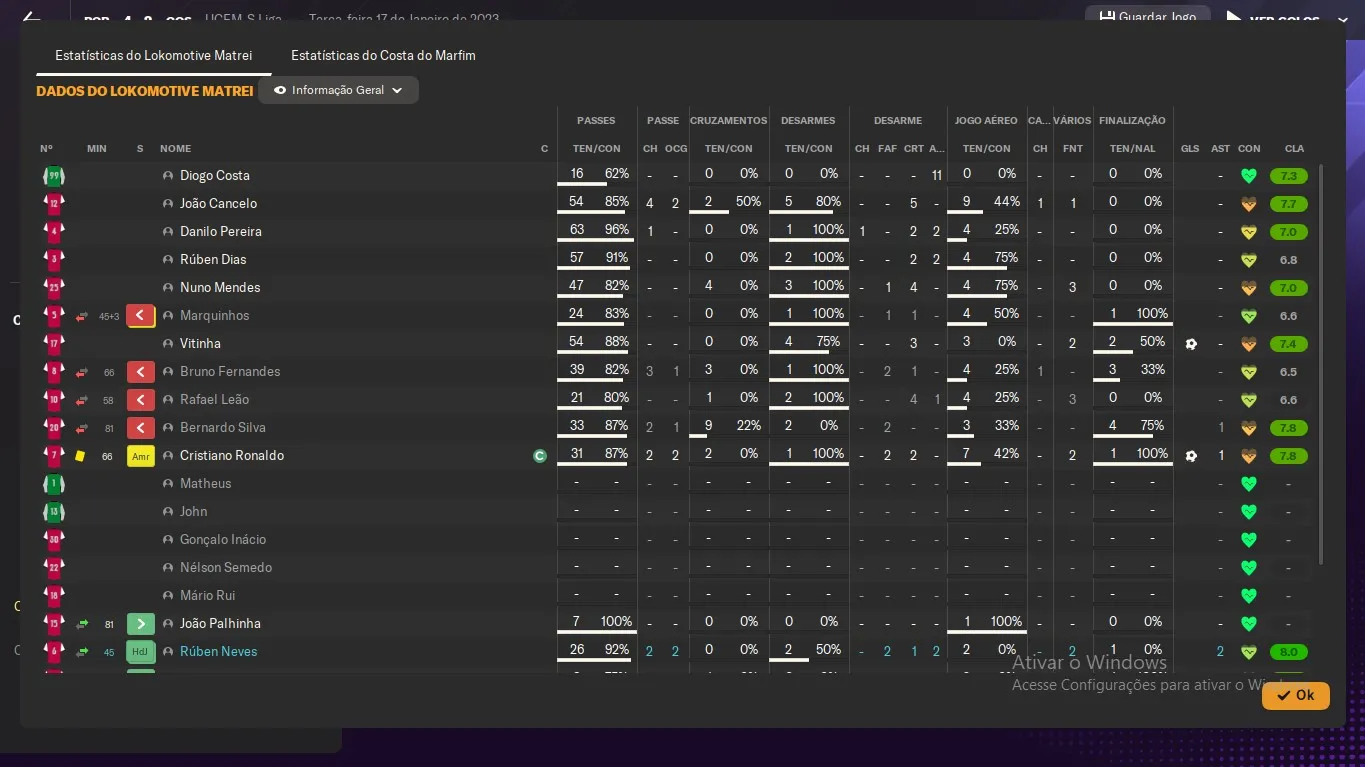Open Diogo Costa's player profile link
The height and width of the screenshot is (767, 1365).
pyautogui.click(x=215, y=176)
